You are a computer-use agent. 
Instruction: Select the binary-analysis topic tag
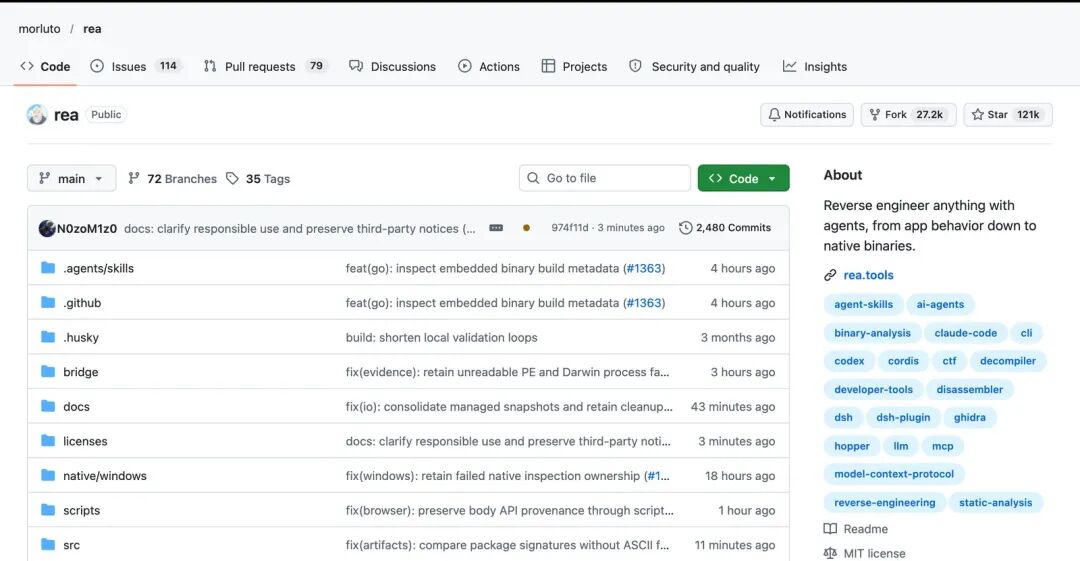(873, 333)
